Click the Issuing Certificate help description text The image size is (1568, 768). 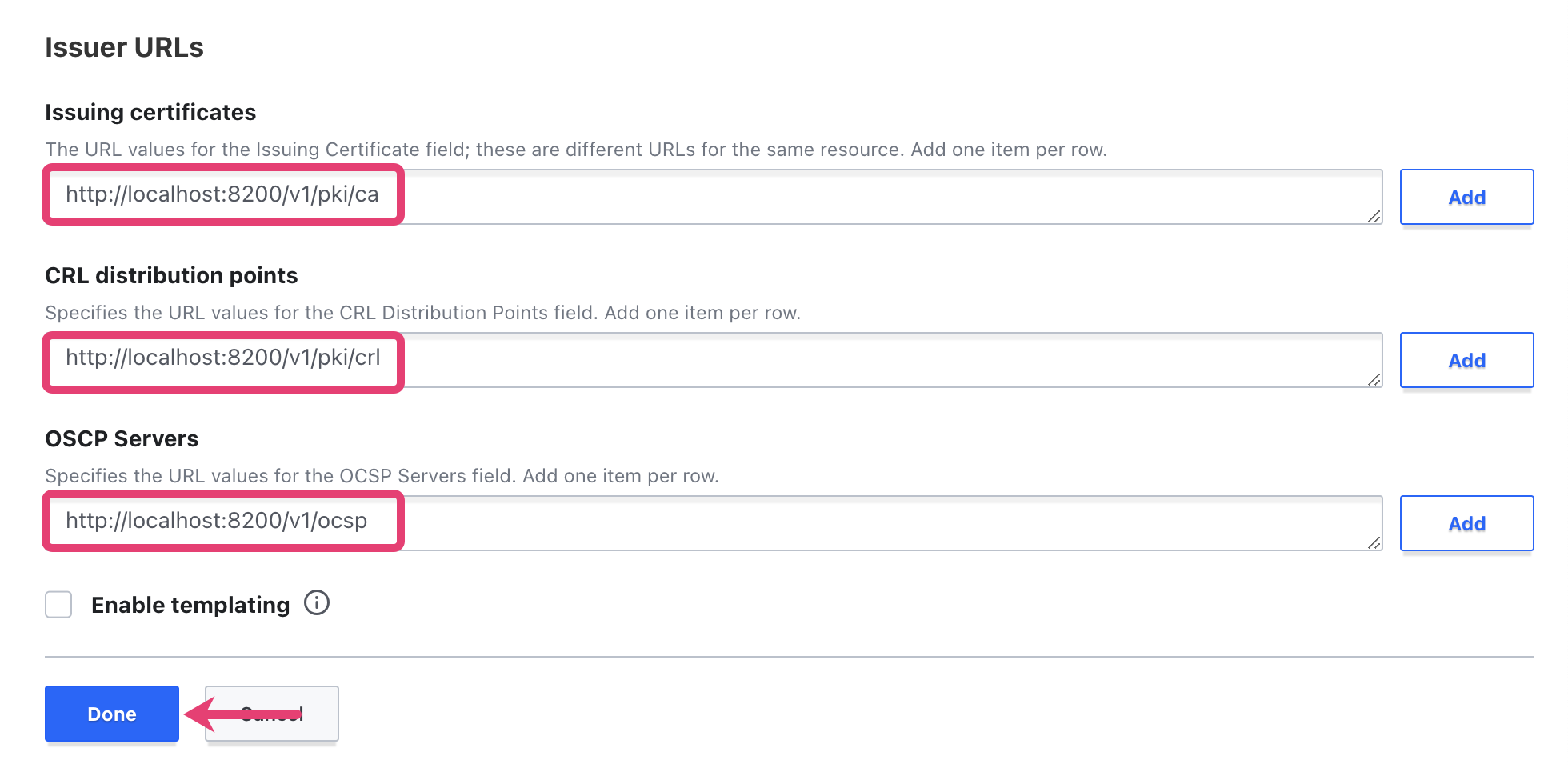pyautogui.click(x=576, y=150)
